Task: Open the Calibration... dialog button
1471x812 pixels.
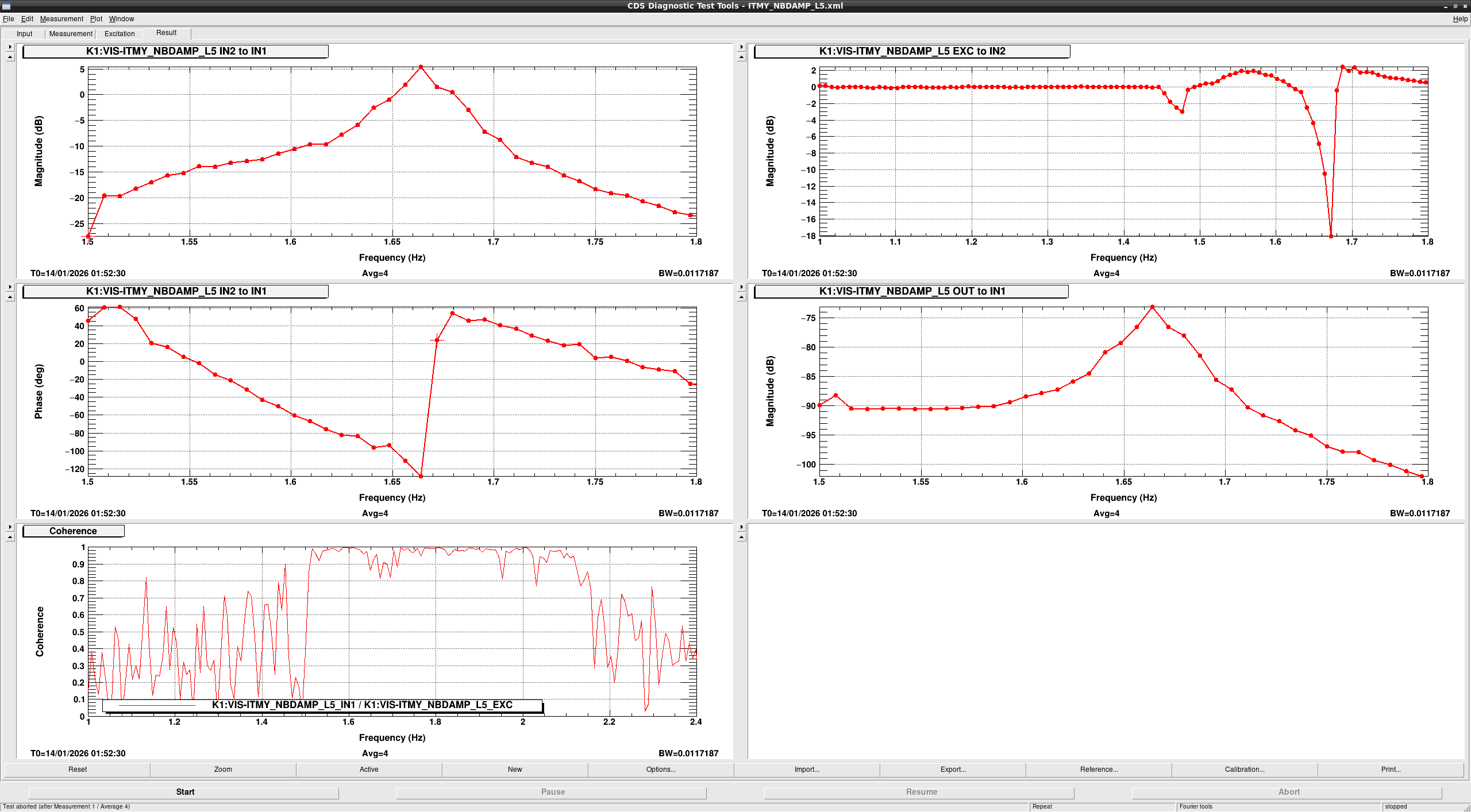Action: point(1244,770)
